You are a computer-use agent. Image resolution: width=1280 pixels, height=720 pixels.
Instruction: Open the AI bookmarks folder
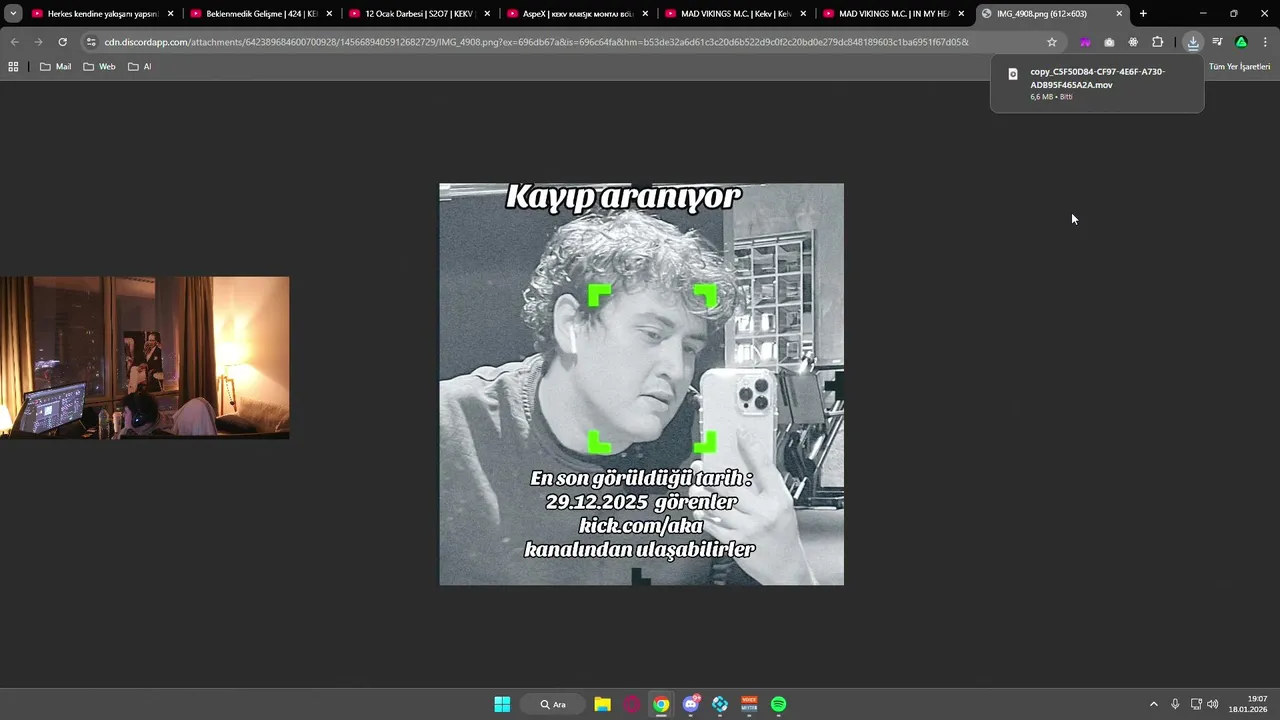(140, 66)
